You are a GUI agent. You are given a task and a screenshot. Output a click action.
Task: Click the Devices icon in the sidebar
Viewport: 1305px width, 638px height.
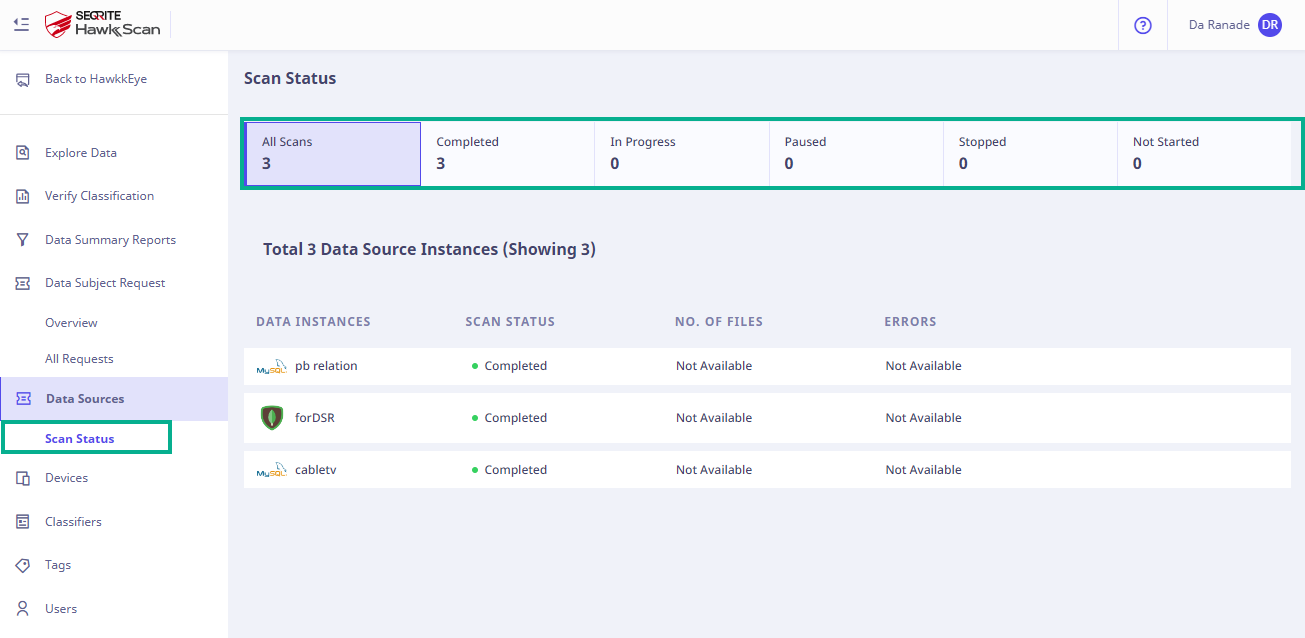coord(22,478)
